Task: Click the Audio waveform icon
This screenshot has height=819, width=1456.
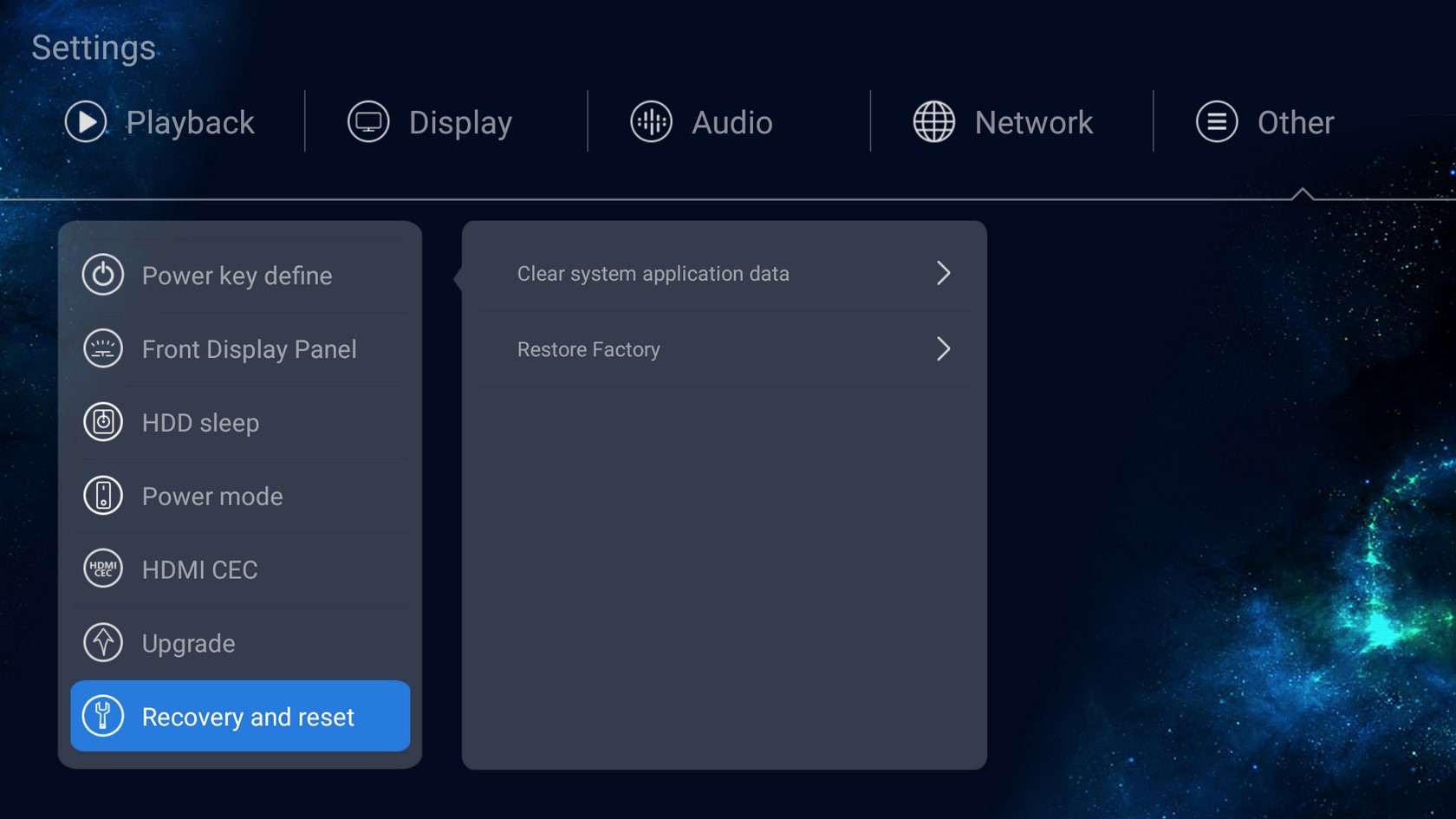Action: (651, 122)
